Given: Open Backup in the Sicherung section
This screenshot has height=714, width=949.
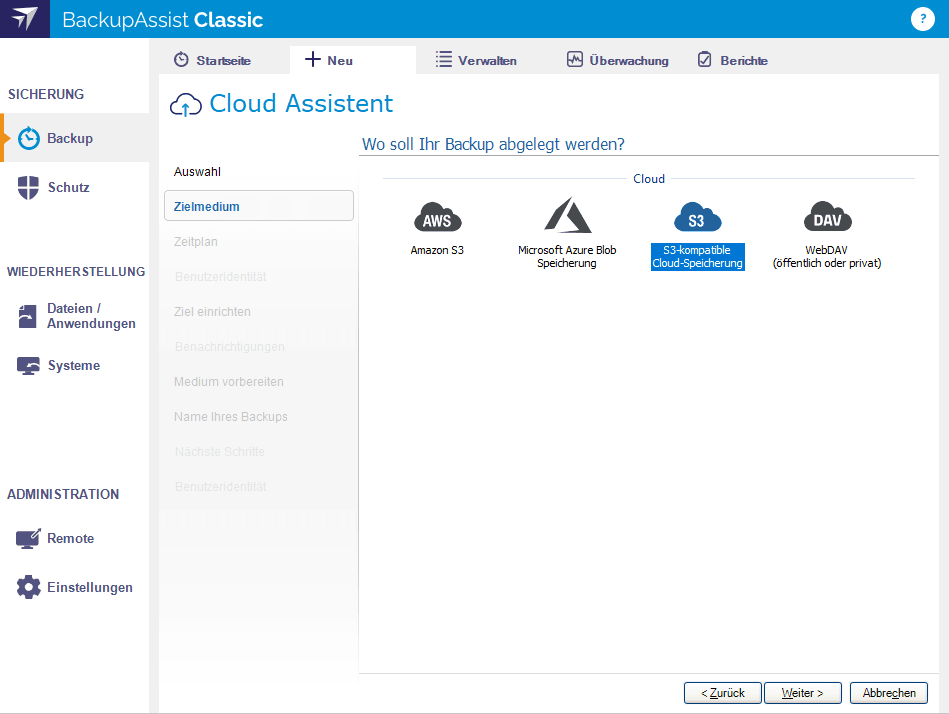Looking at the screenshot, I should coord(75,138).
